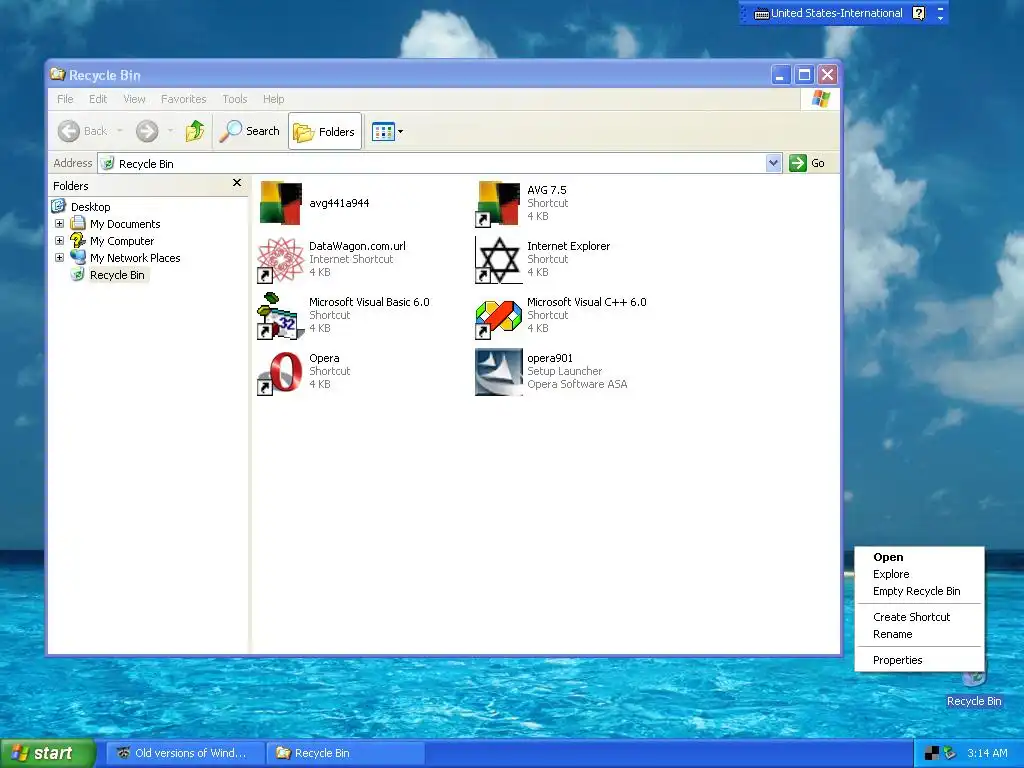Minimize the Recycle Bin window
1024x768 pixels.
click(780, 75)
